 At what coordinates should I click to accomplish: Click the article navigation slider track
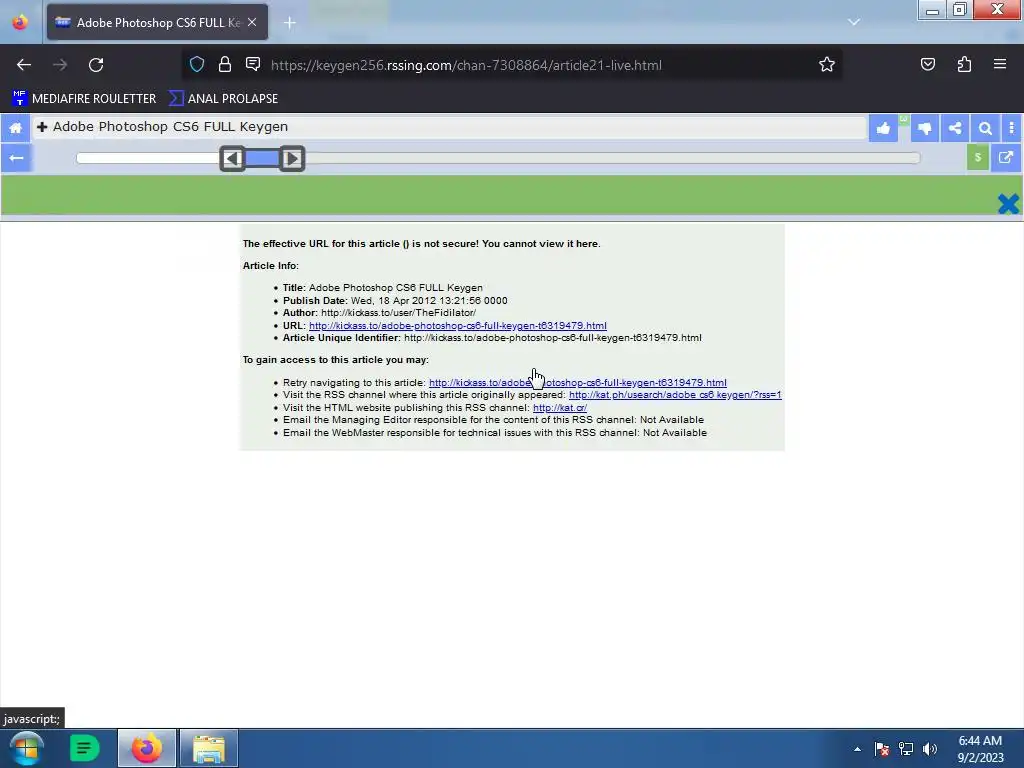coord(498,158)
